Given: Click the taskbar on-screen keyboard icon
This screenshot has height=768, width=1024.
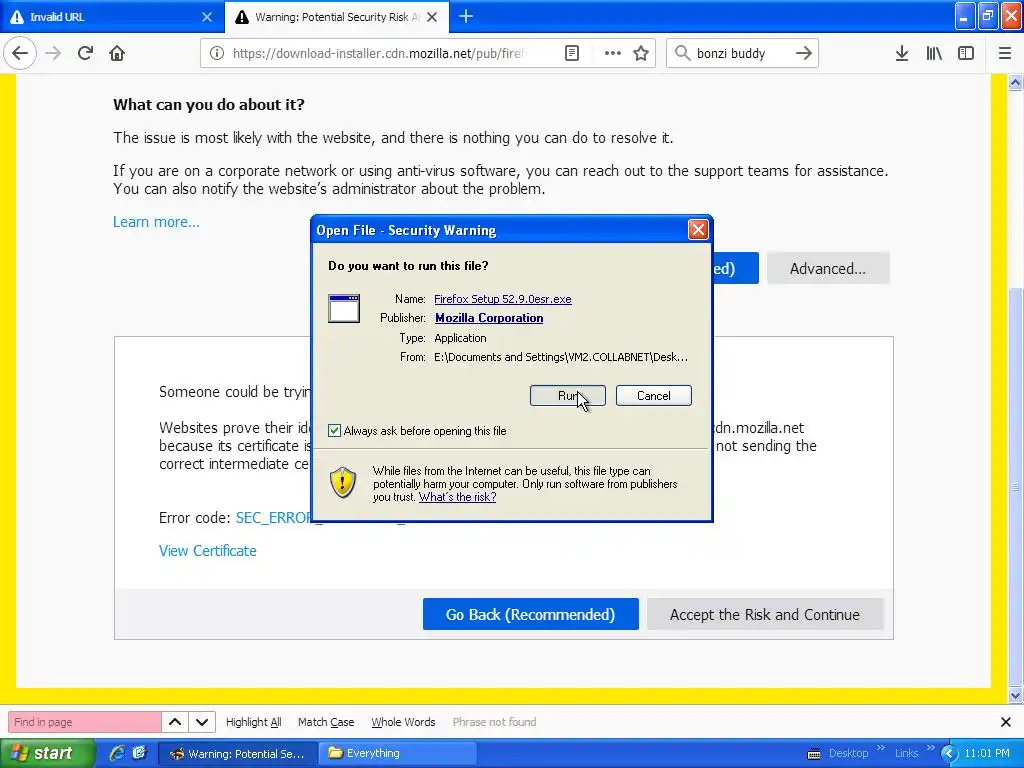Looking at the screenshot, I should (814, 754).
